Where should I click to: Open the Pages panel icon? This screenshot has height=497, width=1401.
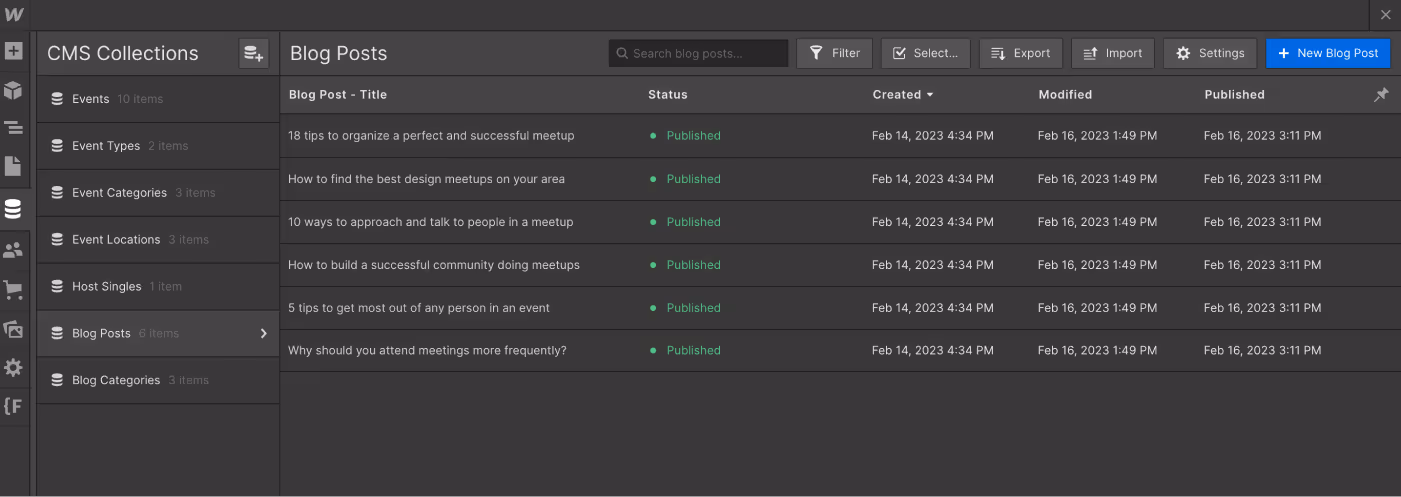coord(13,166)
